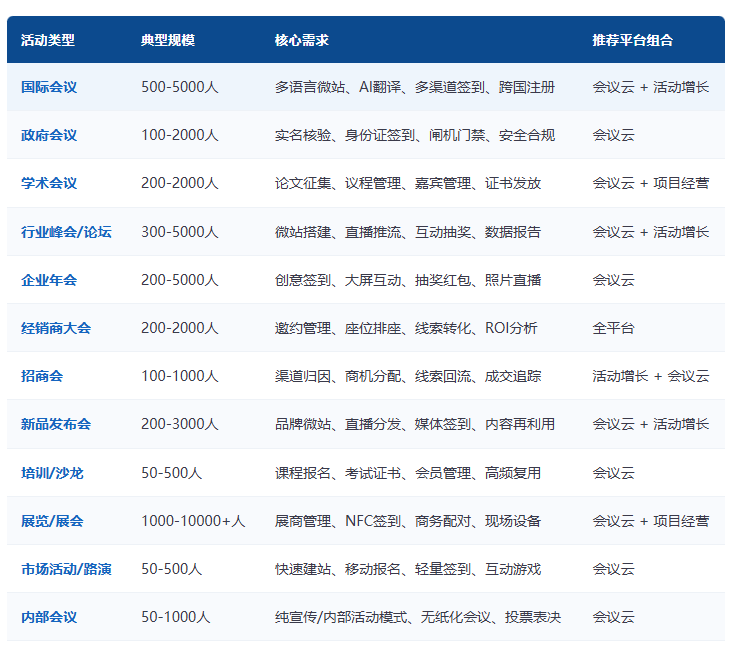
Task: Select the 市场活动/路演 row title
Action: (66, 569)
